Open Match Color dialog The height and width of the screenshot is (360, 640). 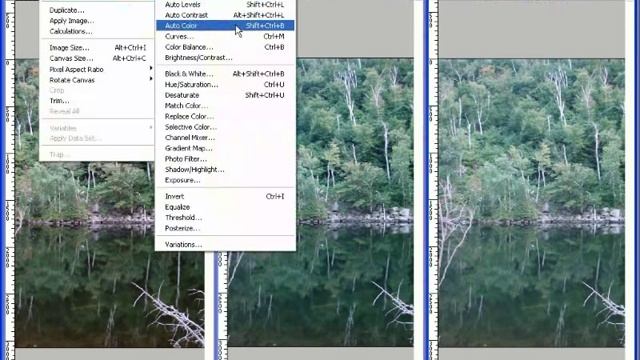pos(225,106)
